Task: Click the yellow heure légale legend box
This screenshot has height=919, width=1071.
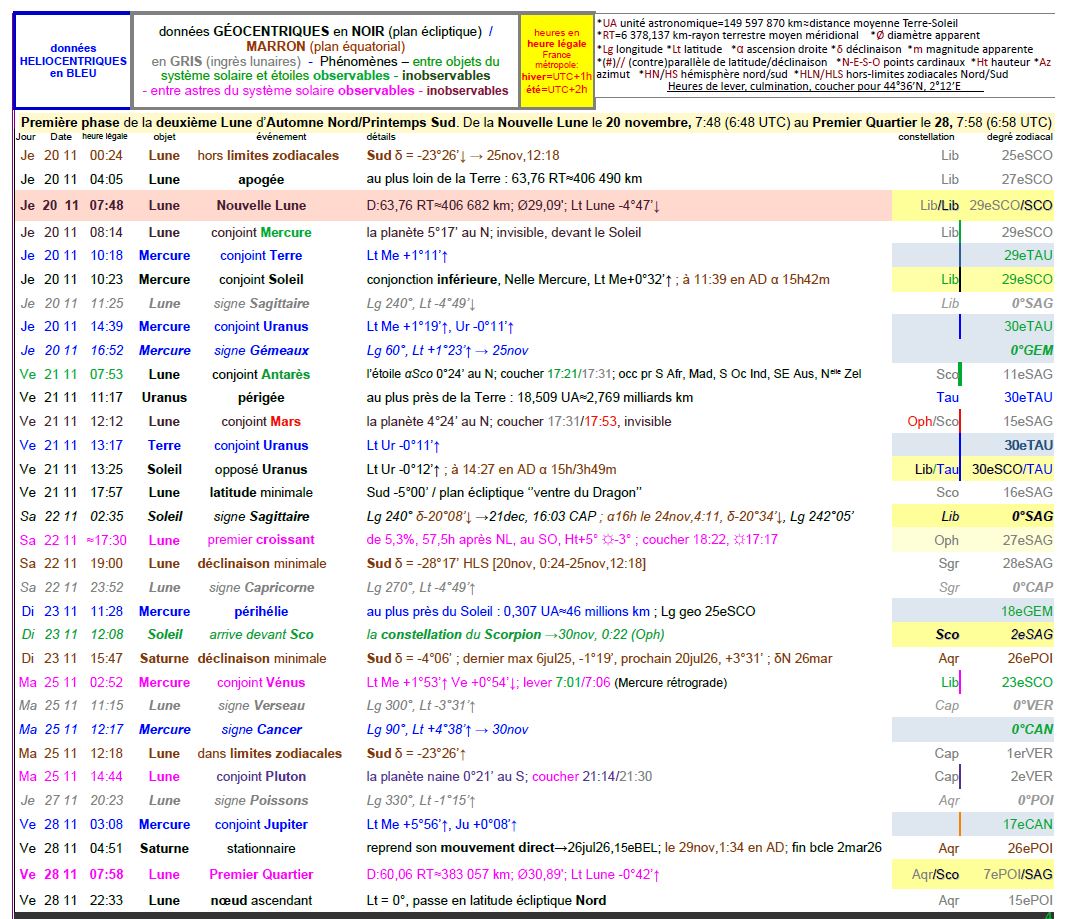Action: [555, 61]
